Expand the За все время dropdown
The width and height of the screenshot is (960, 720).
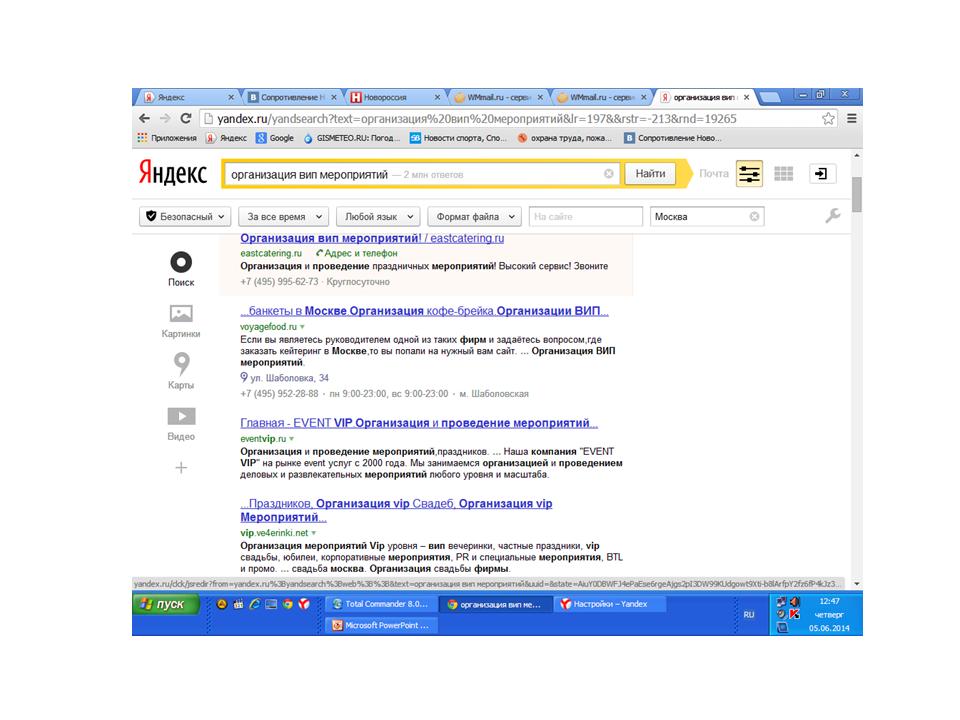pos(283,216)
